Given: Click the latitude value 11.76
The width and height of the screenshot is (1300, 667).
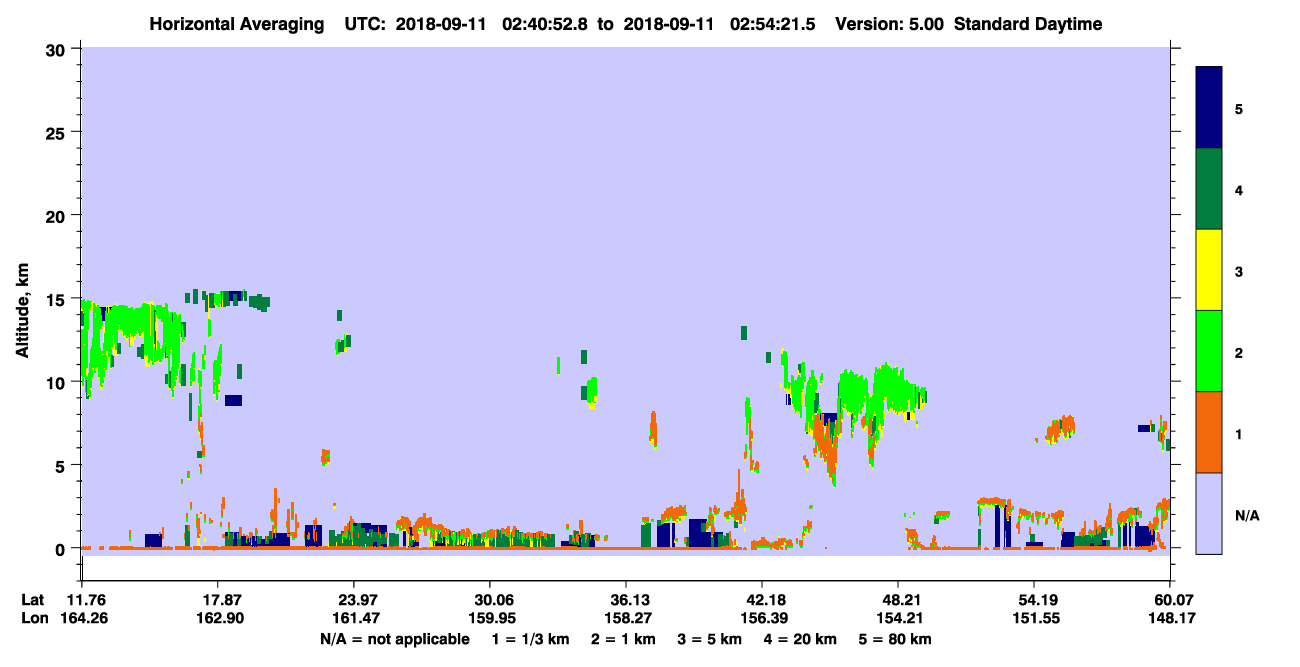Looking at the screenshot, I should [82, 600].
